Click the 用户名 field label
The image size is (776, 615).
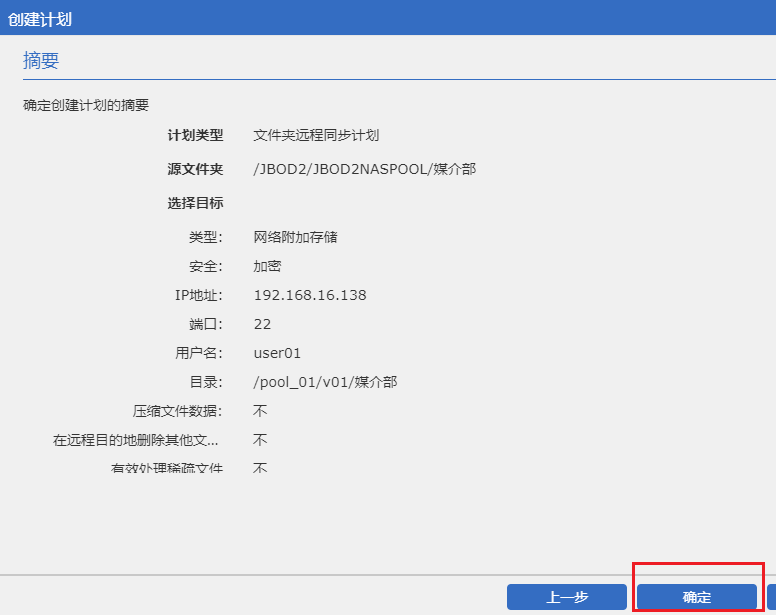pyautogui.click(x=198, y=353)
